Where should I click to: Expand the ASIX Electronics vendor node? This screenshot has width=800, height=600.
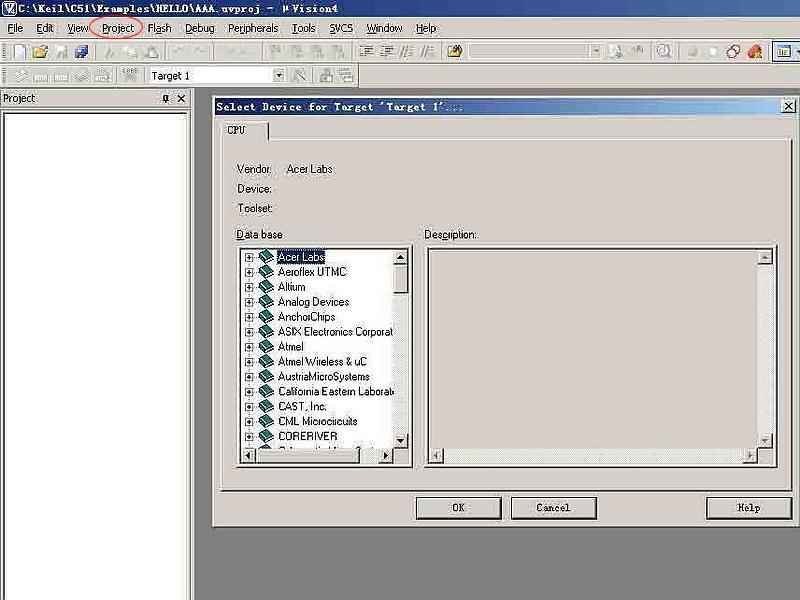pyautogui.click(x=249, y=332)
